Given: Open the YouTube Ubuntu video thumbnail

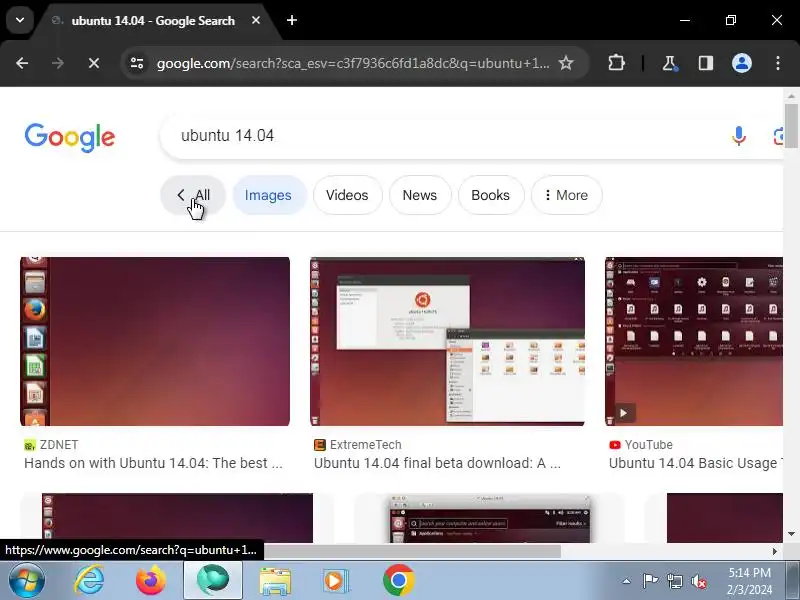Looking at the screenshot, I should 694,341.
